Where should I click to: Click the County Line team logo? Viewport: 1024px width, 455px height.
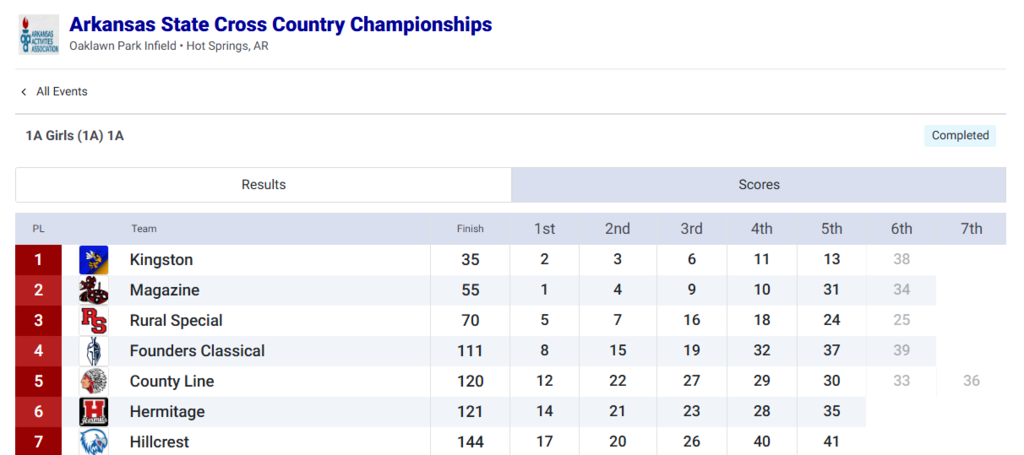point(94,381)
